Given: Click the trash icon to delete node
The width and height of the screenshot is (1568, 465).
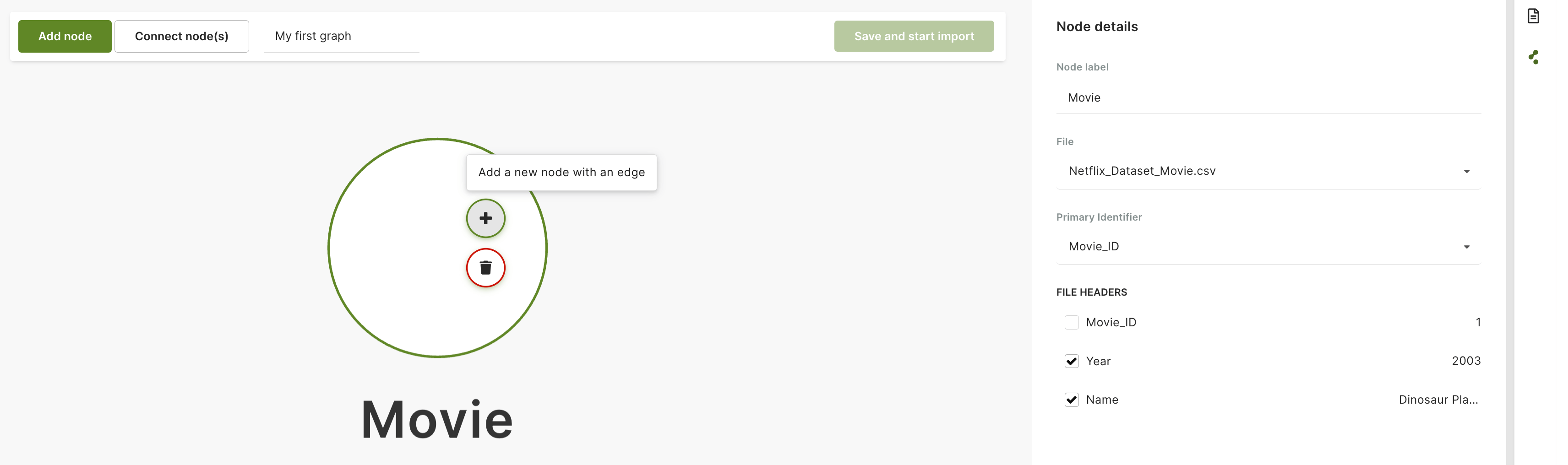Looking at the screenshot, I should click(485, 268).
